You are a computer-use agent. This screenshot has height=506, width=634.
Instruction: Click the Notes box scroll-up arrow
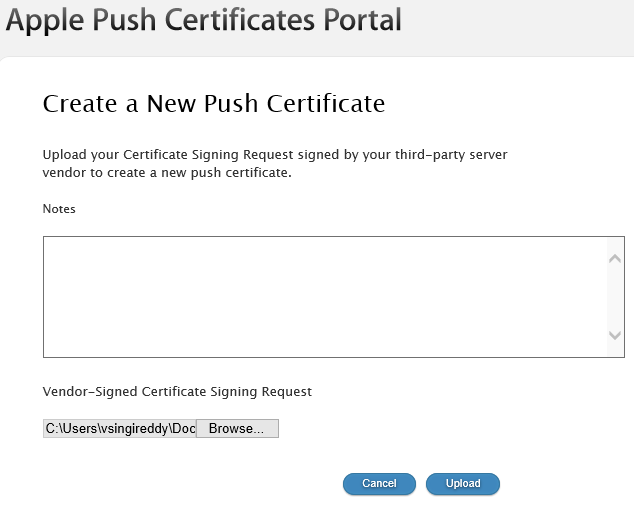coord(615,258)
